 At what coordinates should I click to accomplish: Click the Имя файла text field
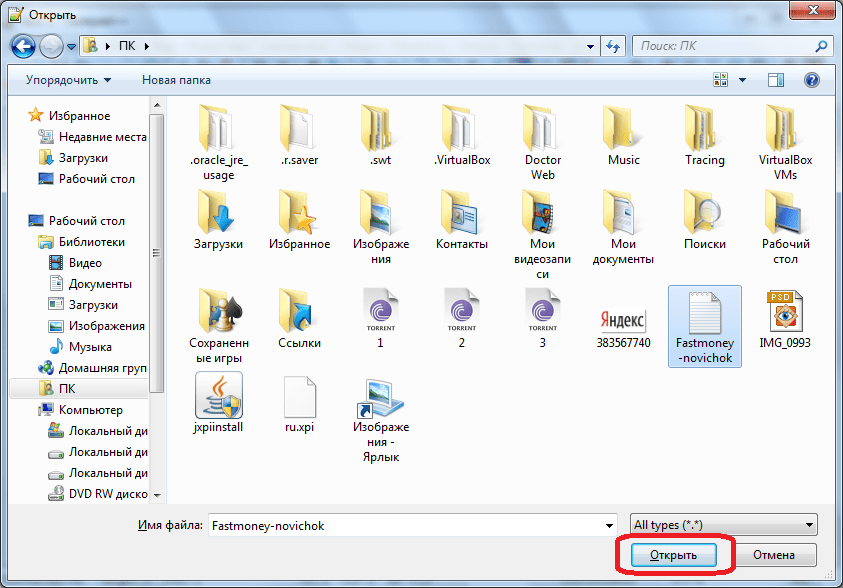click(405, 525)
